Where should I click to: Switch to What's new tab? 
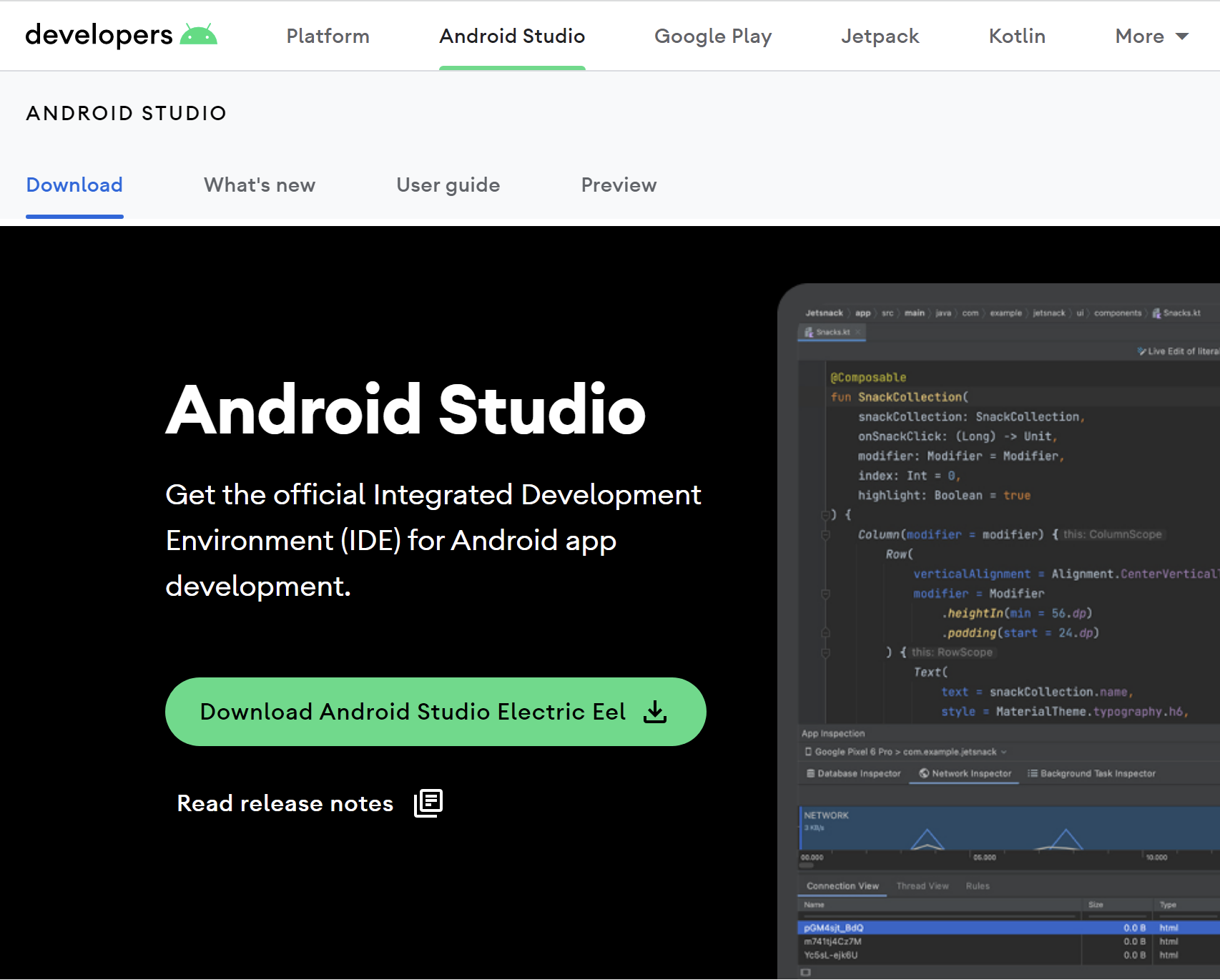click(260, 185)
